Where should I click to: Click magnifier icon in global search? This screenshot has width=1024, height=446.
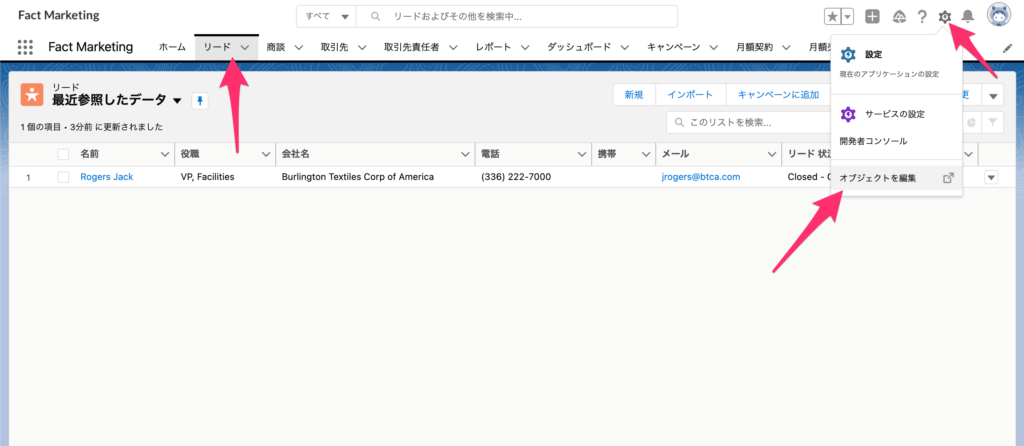coord(375,16)
